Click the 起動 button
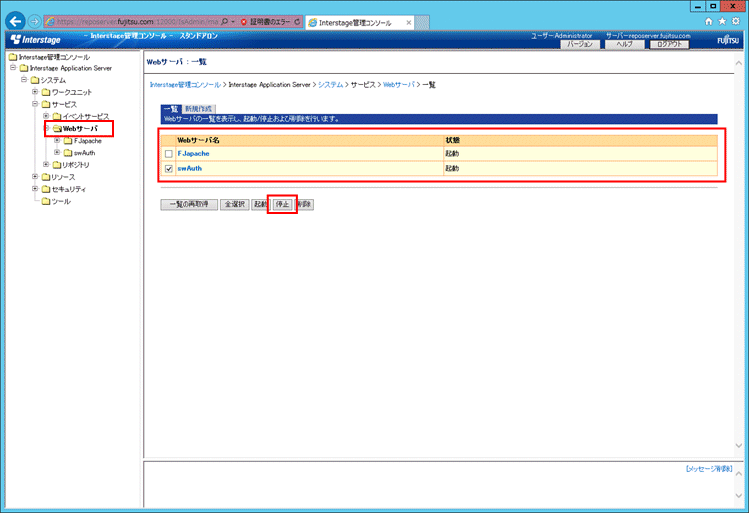749x513 pixels. (x=259, y=204)
